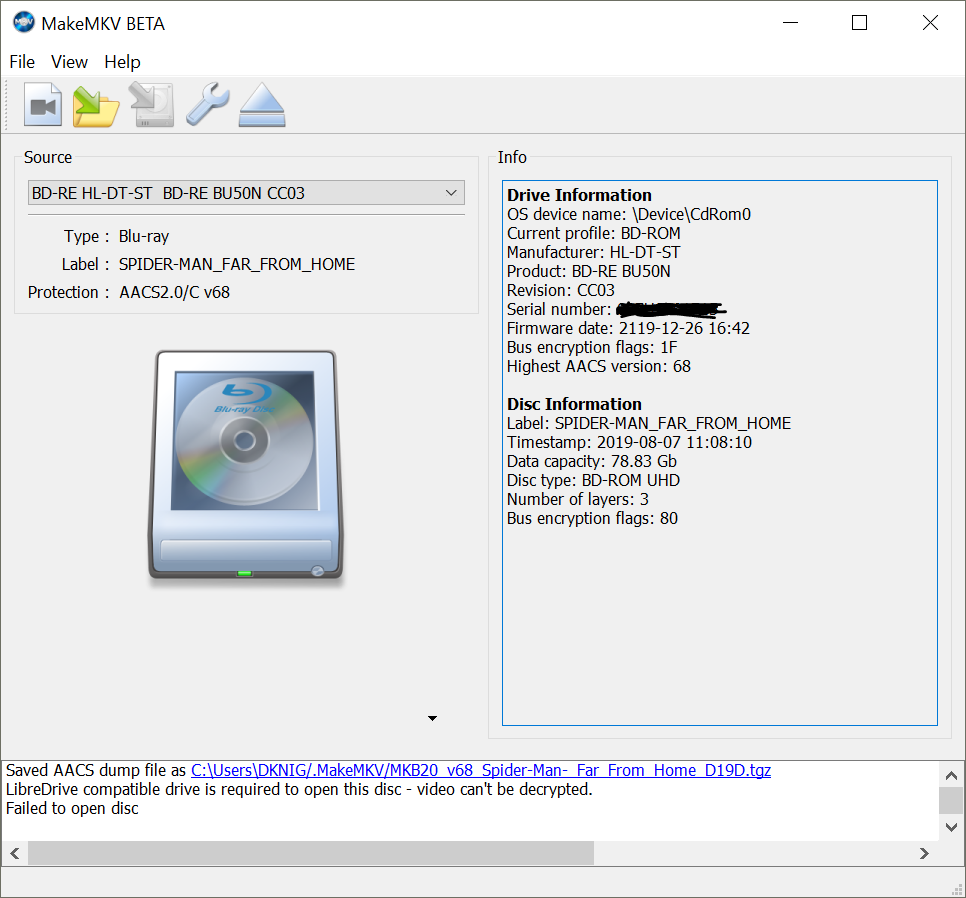The image size is (966, 898).
Task: Click the 'Disc type: BD-ROM UHD' line
Action: coord(593,480)
